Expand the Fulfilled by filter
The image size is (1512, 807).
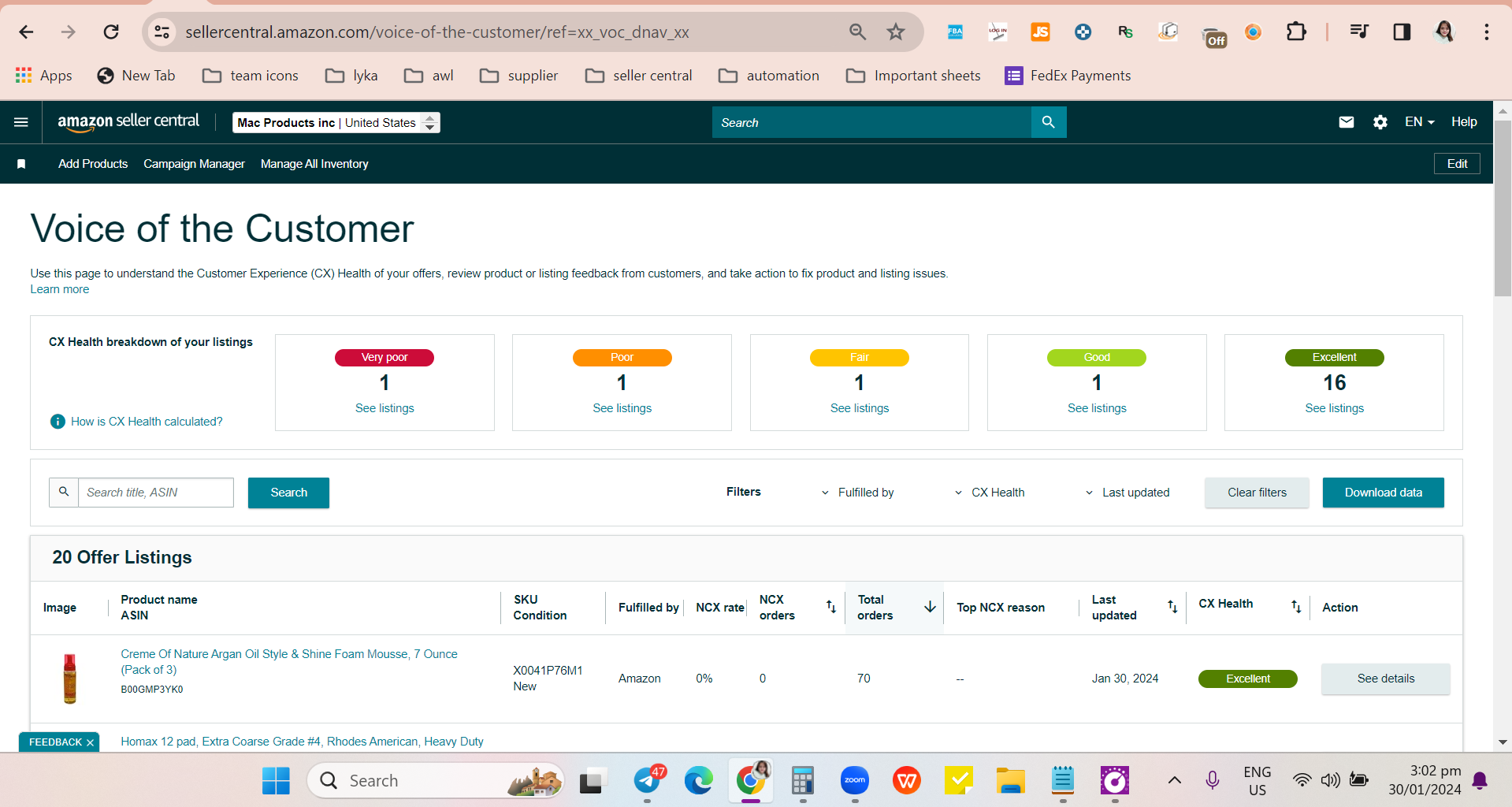tap(857, 493)
